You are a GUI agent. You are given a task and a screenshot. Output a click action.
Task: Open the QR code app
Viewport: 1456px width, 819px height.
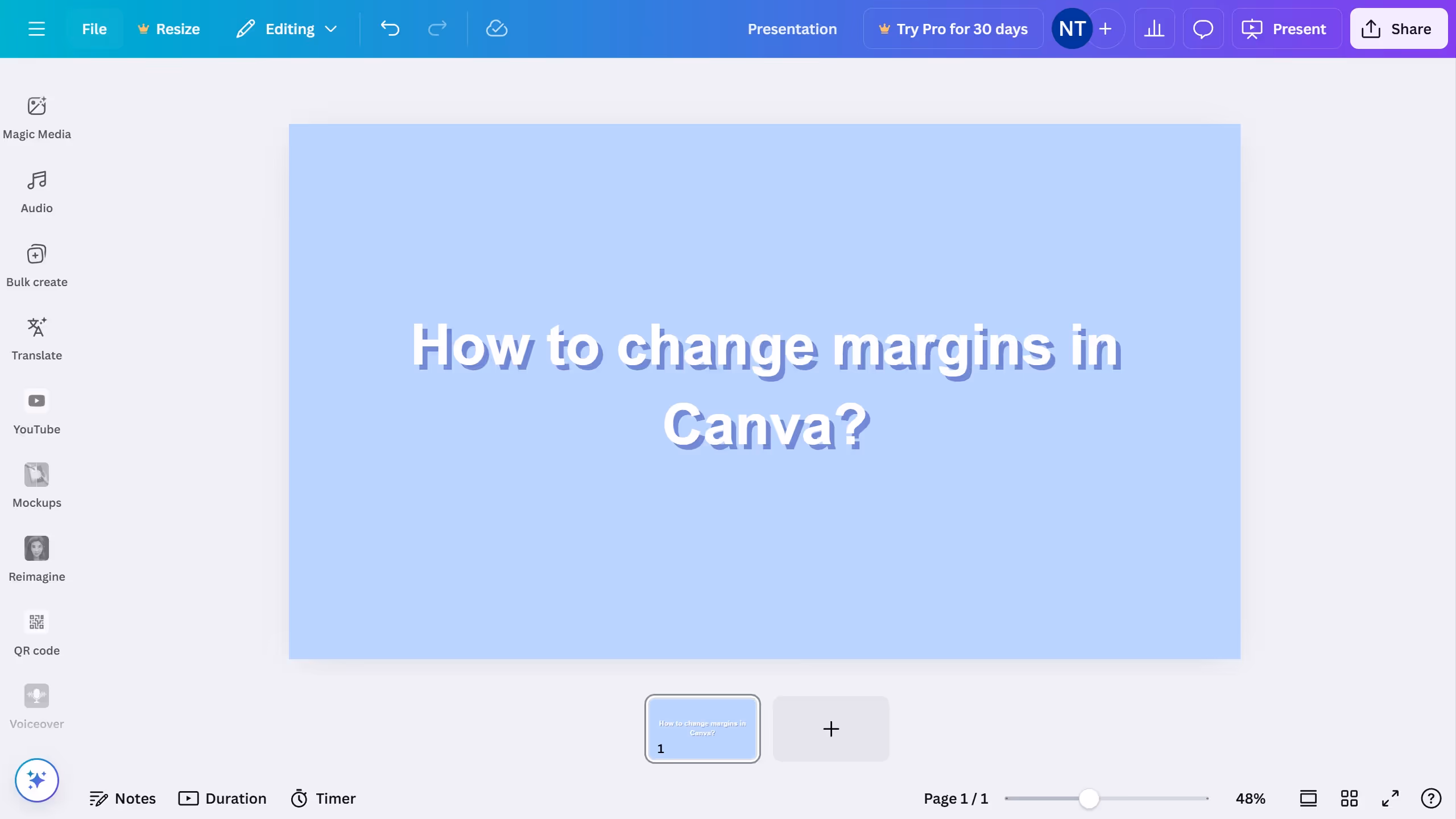click(37, 634)
